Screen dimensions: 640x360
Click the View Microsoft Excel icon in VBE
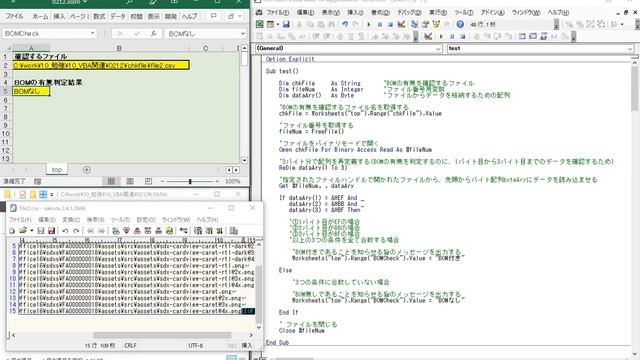(x=260, y=24)
